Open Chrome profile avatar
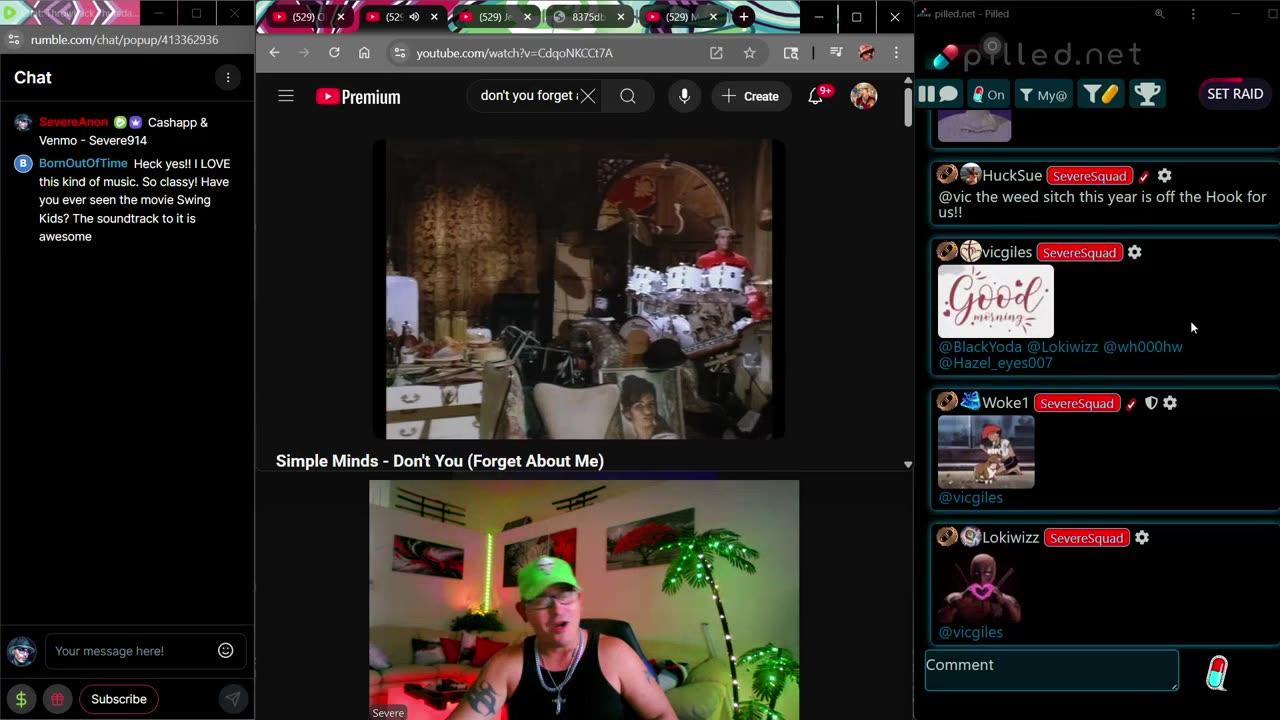The height and width of the screenshot is (720, 1280). [x=866, y=53]
